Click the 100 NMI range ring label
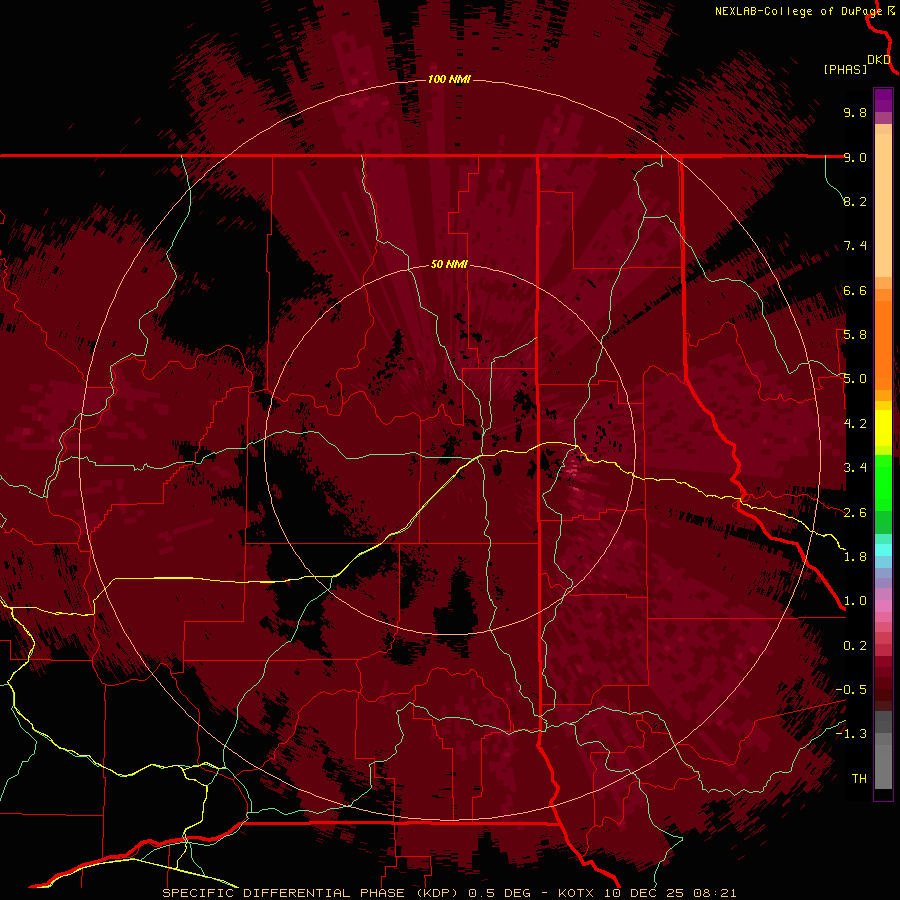 pyautogui.click(x=449, y=79)
